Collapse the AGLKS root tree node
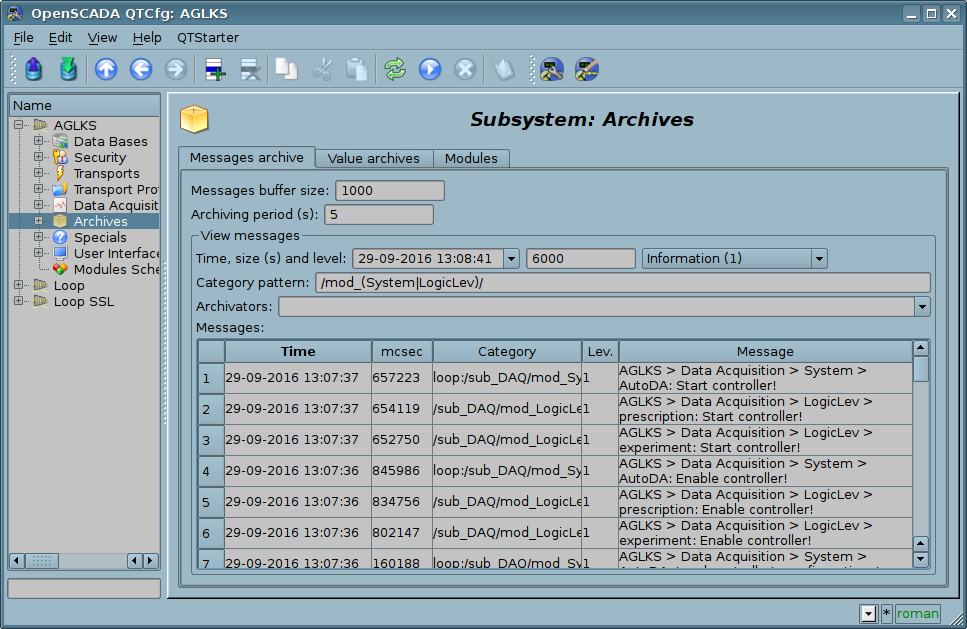Image resolution: width=967 pixels, height=629 pixels. pyautogui.click(x=18, y=125)
